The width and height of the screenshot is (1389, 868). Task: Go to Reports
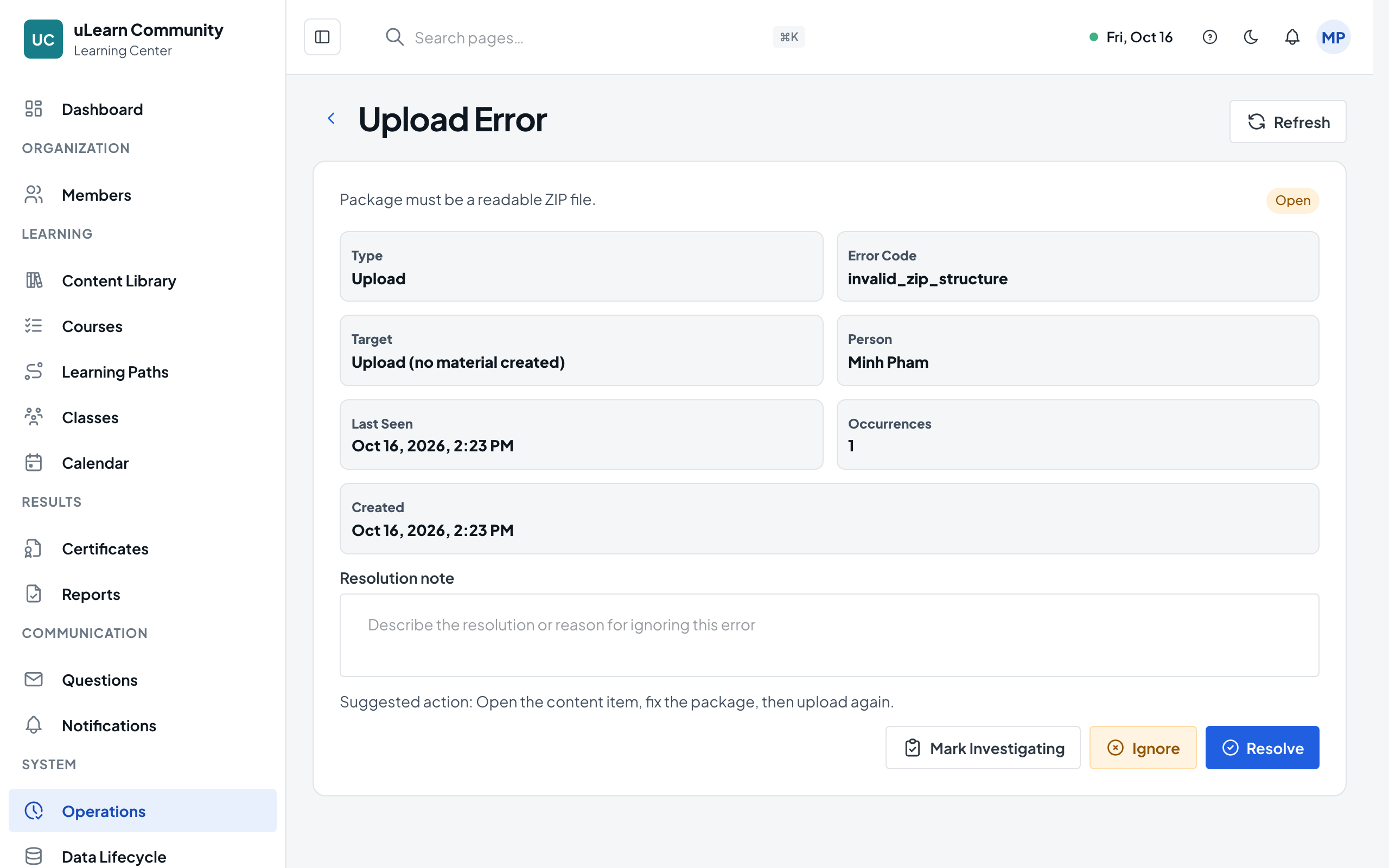coord(142,594)
